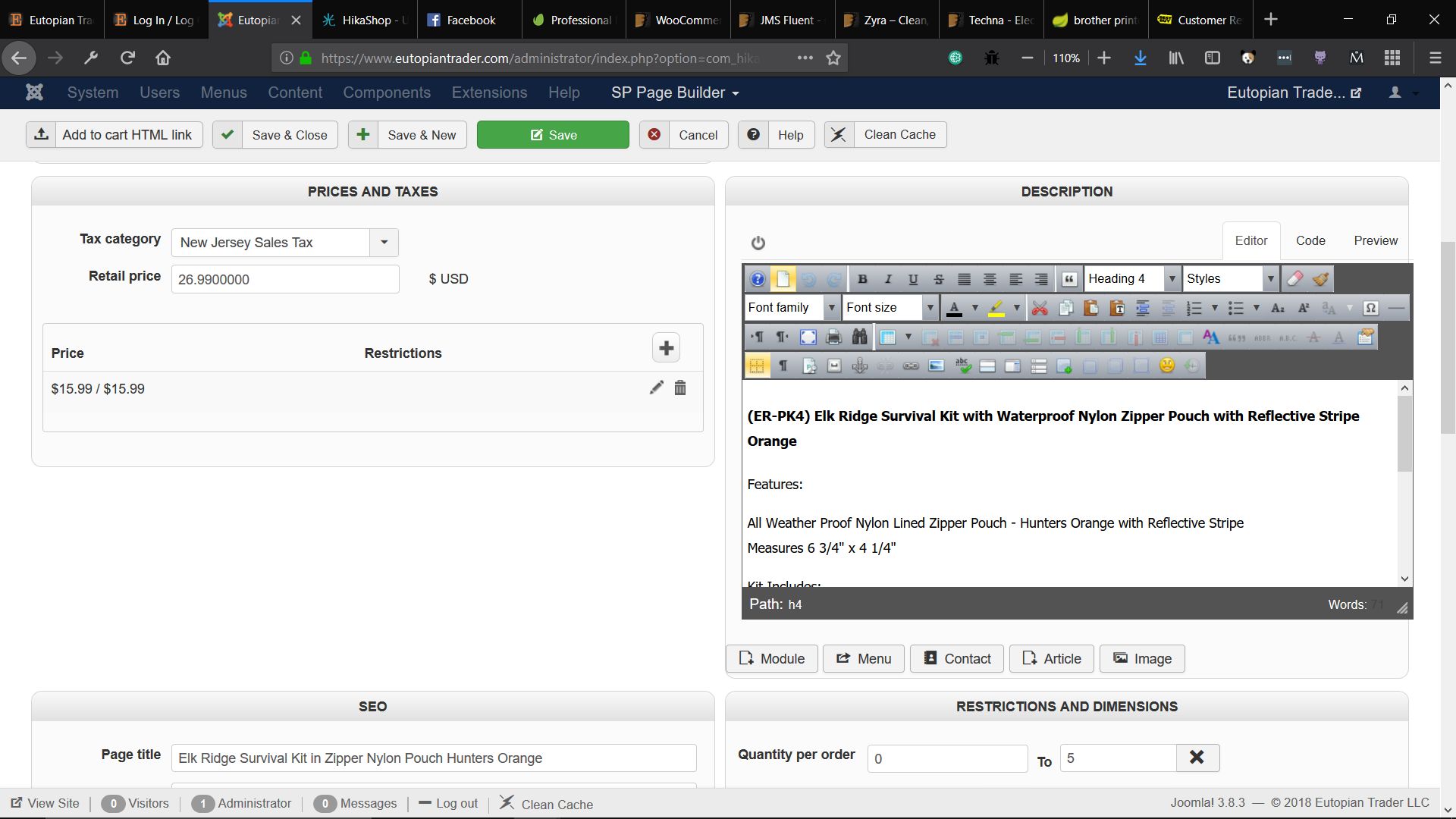The image size is (1456, 819).
Task: Toggle underline text formatting
Action: [913, 279]
